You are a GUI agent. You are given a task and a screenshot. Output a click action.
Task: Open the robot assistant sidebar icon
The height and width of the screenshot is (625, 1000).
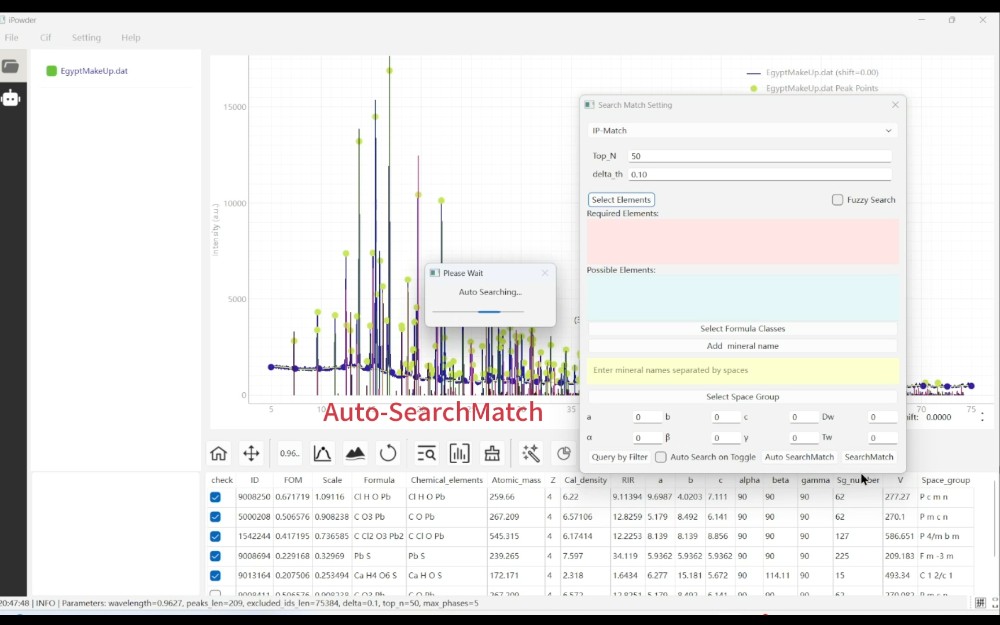point(11,98)
